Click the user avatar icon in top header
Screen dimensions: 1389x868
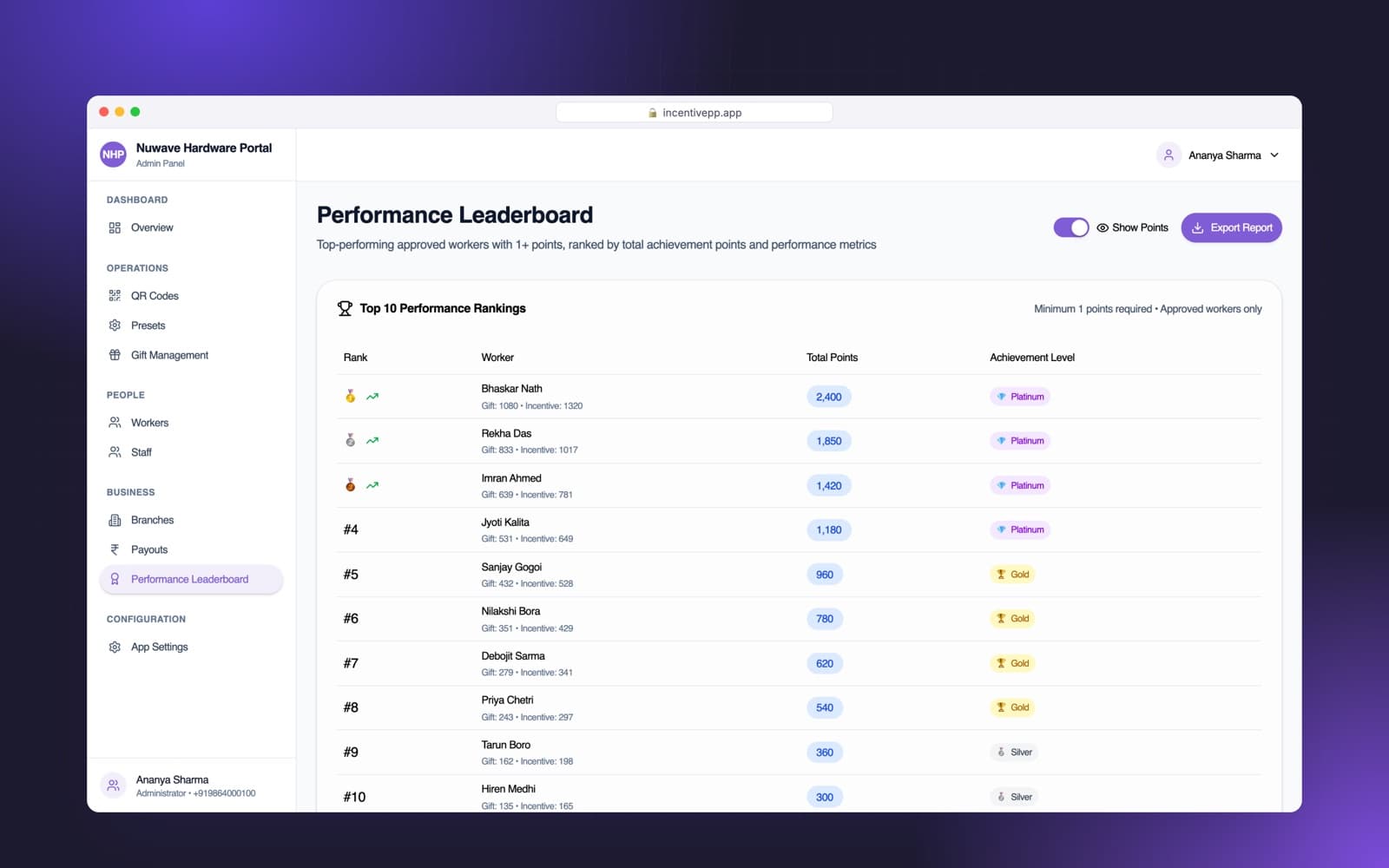coord(1168,155)
